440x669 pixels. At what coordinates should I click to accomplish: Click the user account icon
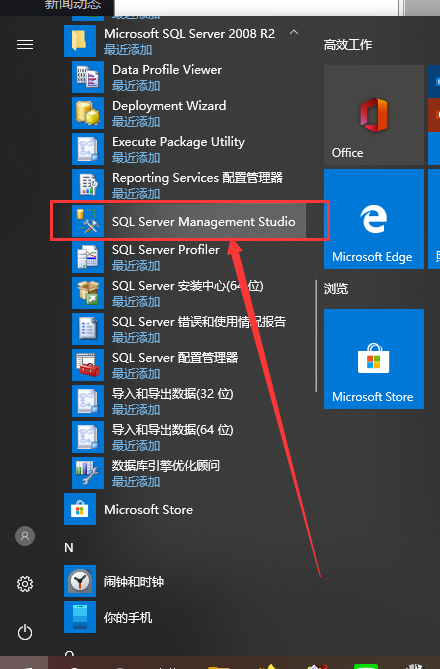pyautogui.click(x=25, y=536)
